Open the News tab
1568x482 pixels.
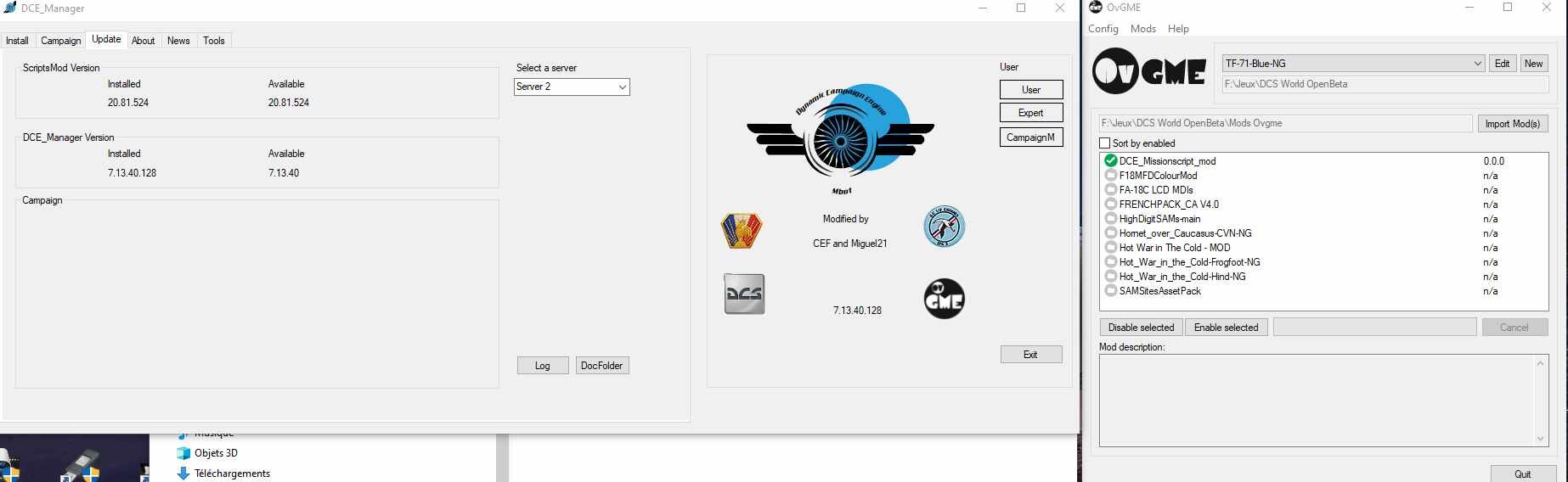pos(178,41)
